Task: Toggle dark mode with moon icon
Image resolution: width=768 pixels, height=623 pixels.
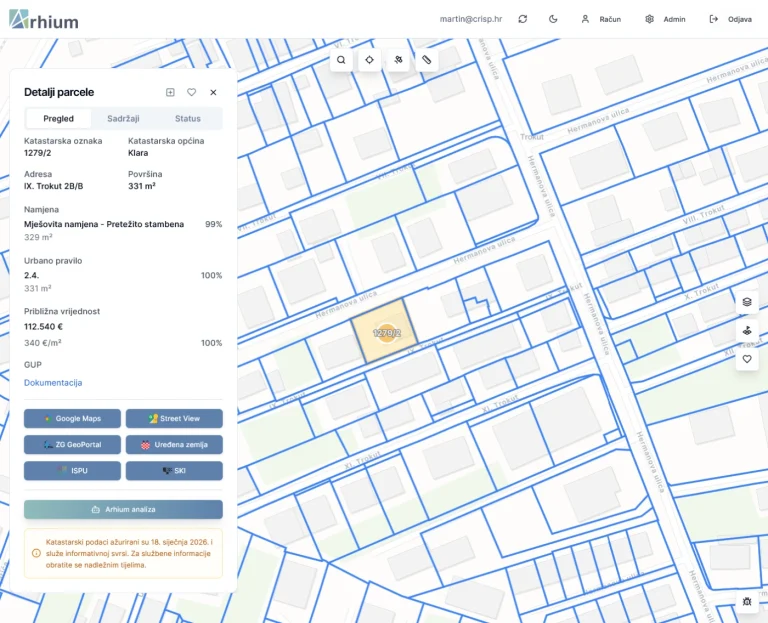Action: pyautogui.click(x=553, y=19)
